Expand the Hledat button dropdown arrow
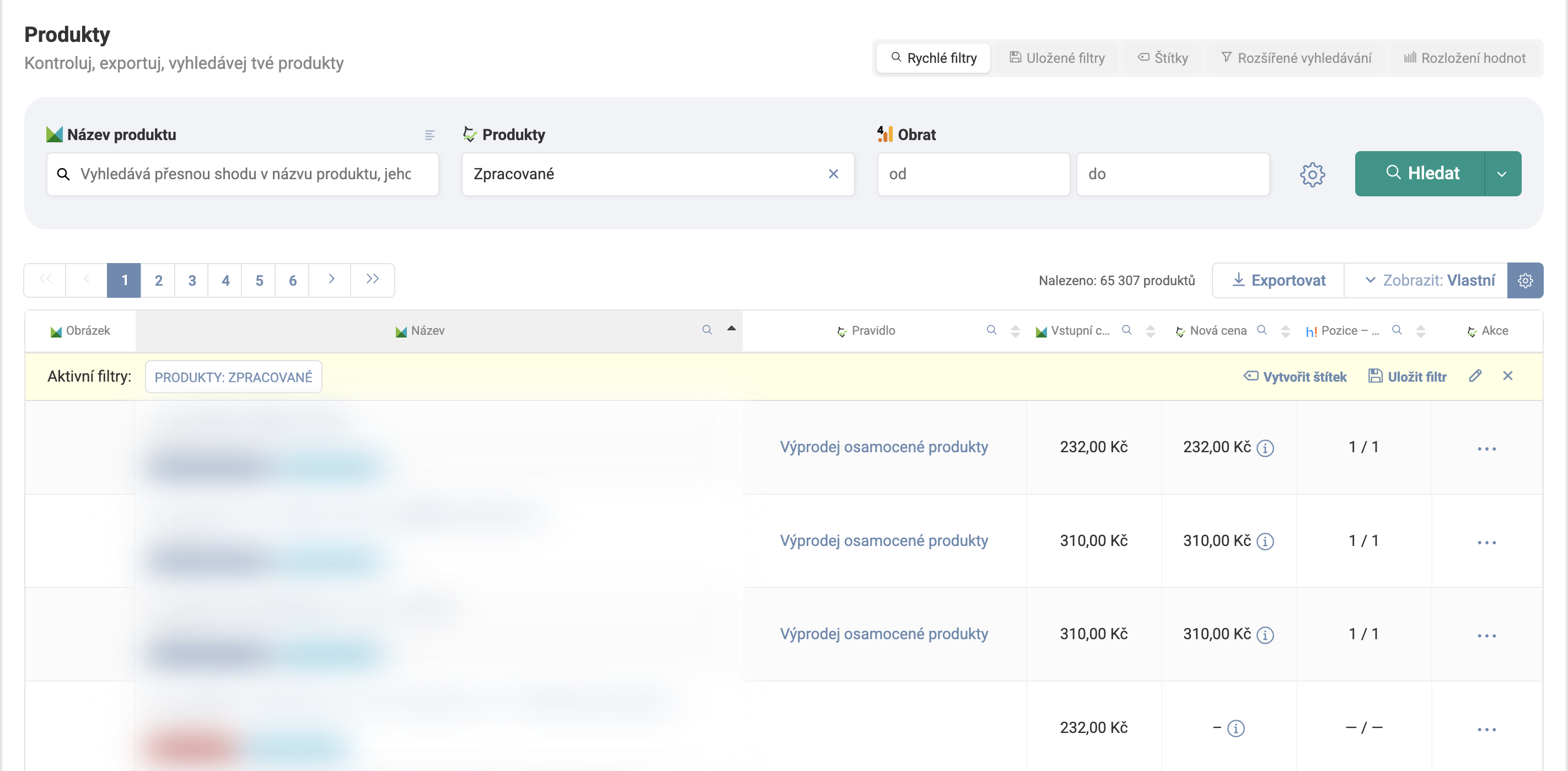The width and height of the screenshot is (1568, 771). [x=1502, y=174]
